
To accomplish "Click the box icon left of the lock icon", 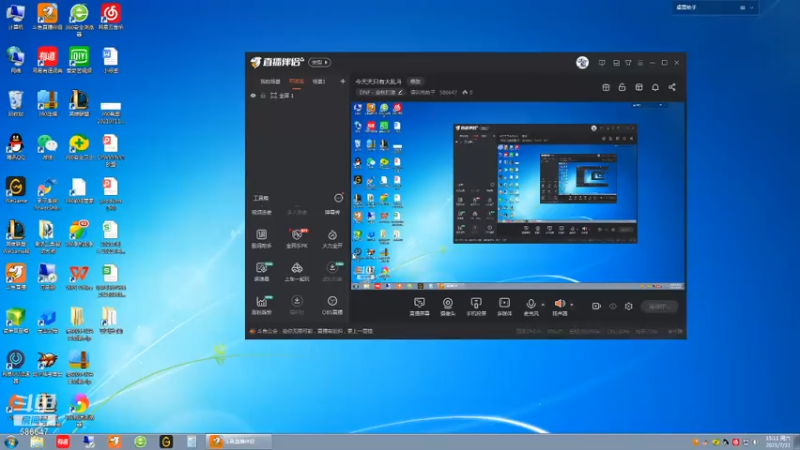I will (x=606, y=87).
